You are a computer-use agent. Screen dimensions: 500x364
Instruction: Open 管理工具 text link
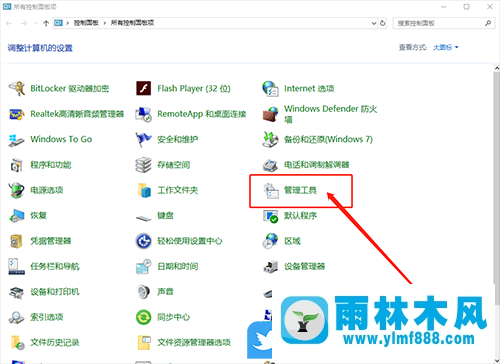(300, 190)
